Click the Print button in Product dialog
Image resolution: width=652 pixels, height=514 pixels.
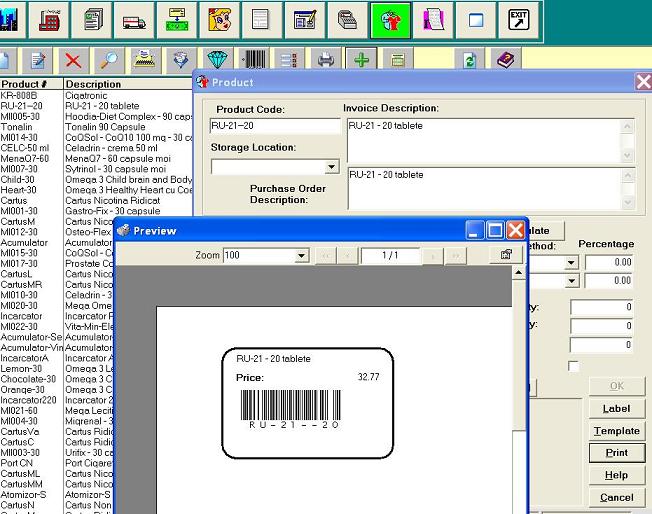tap(617, 452)
